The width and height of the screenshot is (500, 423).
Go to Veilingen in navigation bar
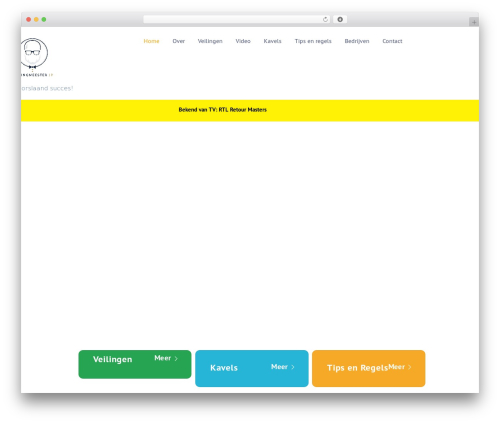[x=210, y=41]
